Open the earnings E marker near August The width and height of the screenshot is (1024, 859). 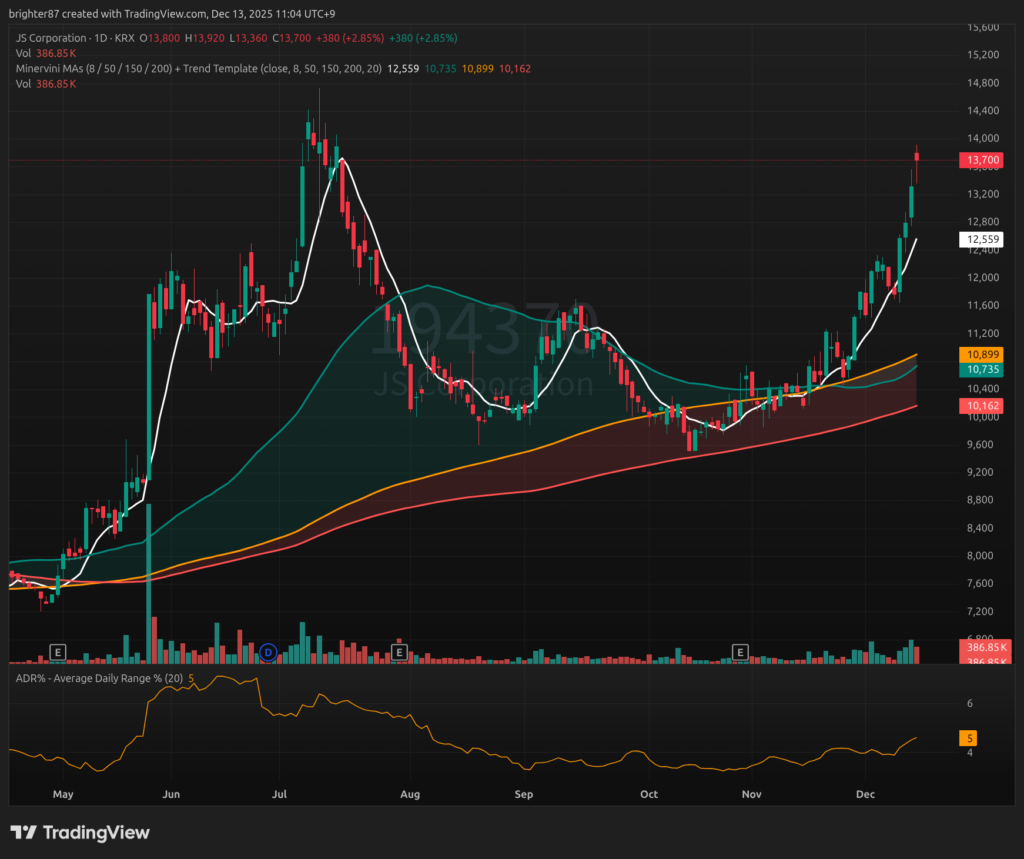coord(399,652)
